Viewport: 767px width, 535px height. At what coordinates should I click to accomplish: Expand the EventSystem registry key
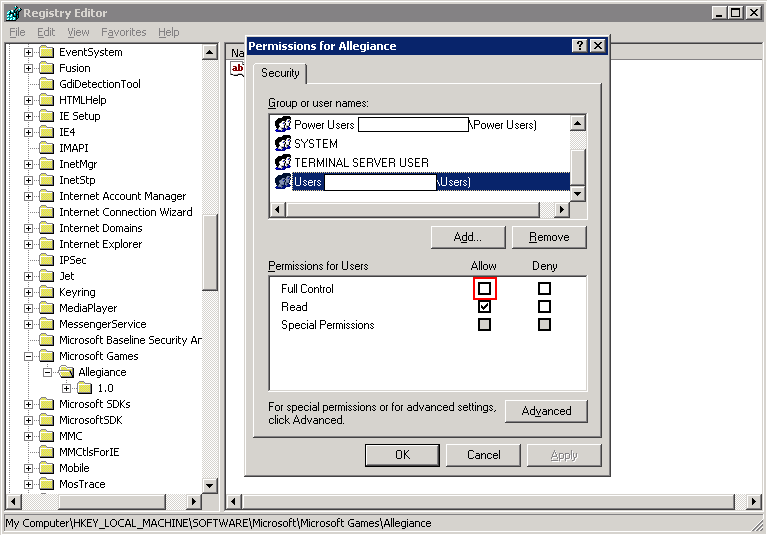(x=29, y=52)
